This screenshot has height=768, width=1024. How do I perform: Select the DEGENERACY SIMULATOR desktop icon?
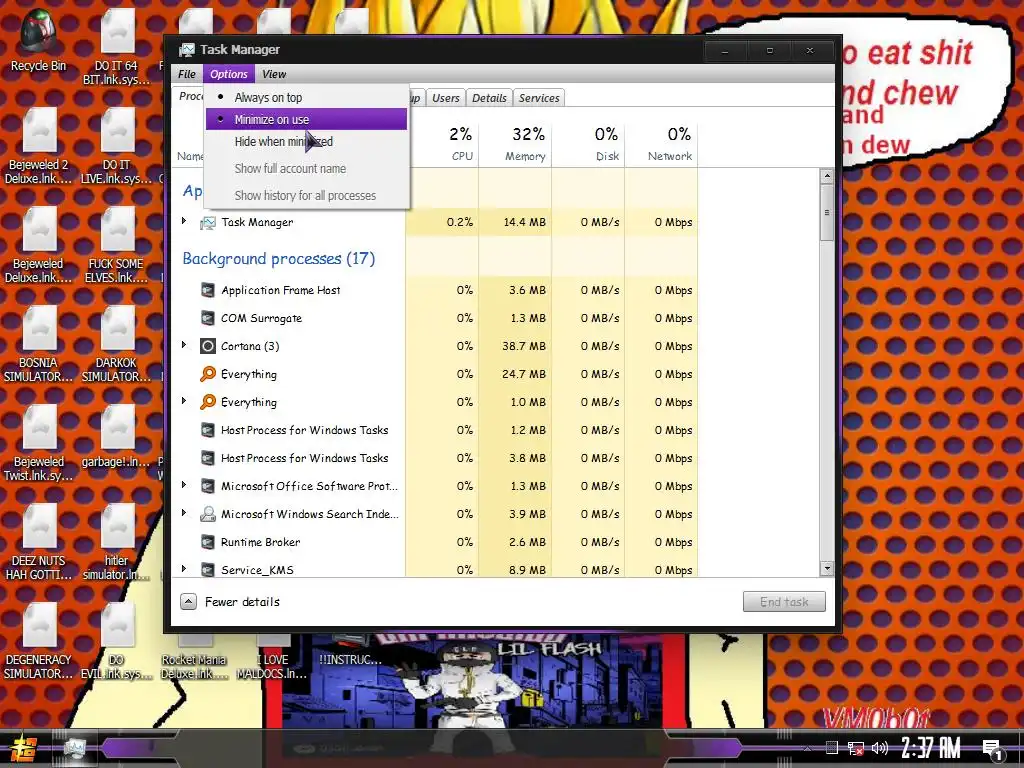39,643
